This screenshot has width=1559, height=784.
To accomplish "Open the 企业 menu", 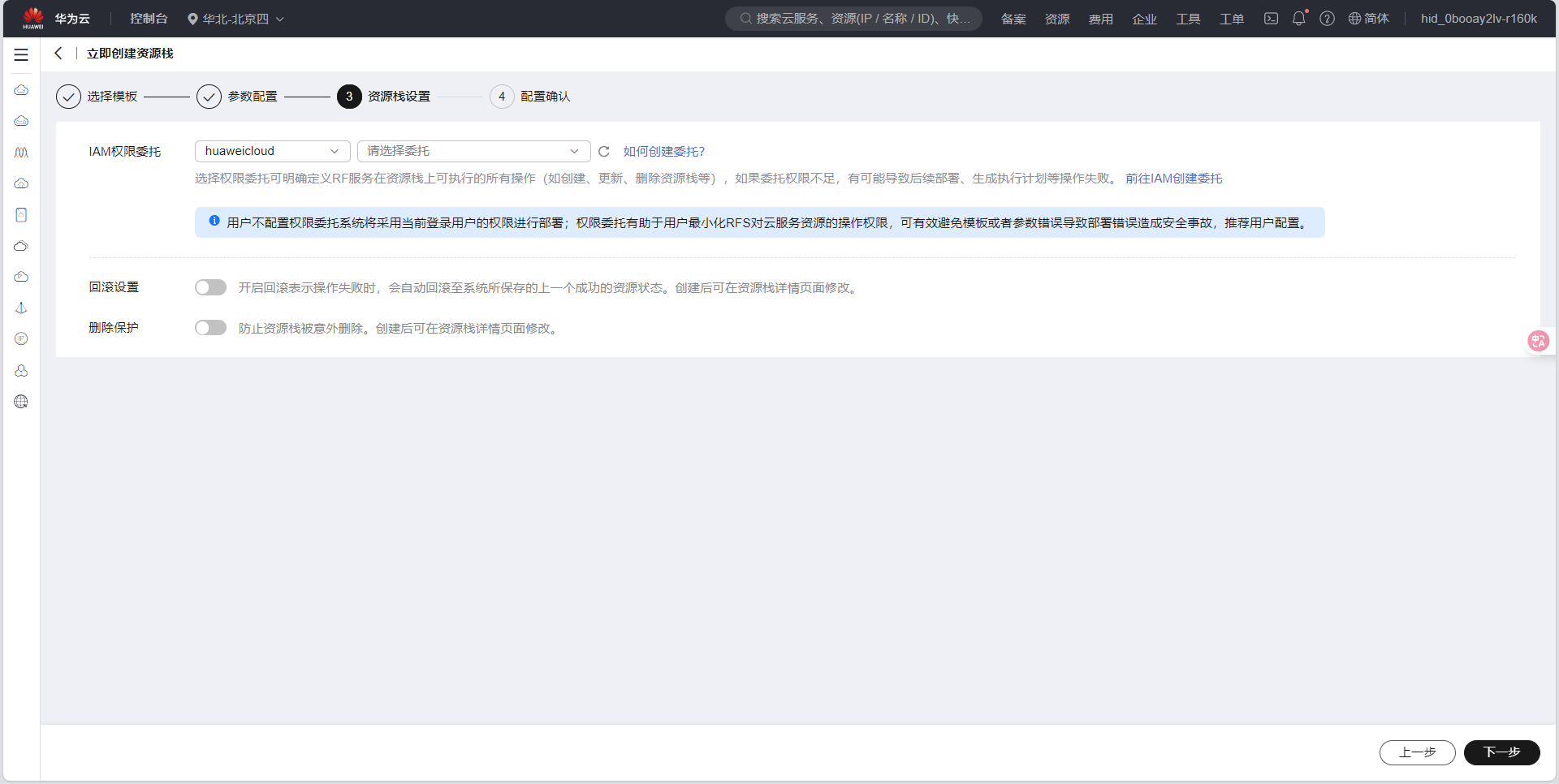I will click(x=1145, y=19).
